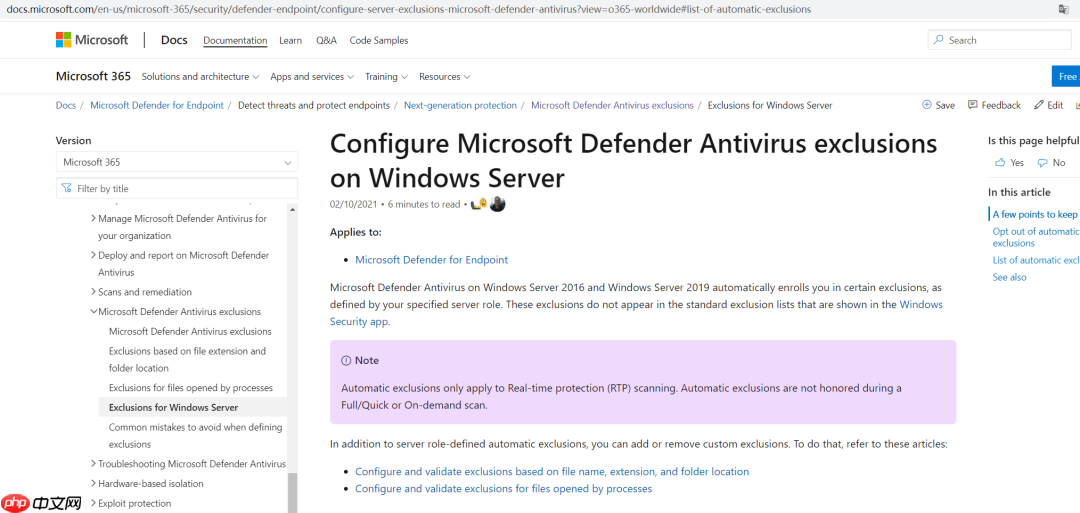Expand Apps and services menu
Image resolution: width=1080 pixels, height=513 pixels.
tap(312, 76)
